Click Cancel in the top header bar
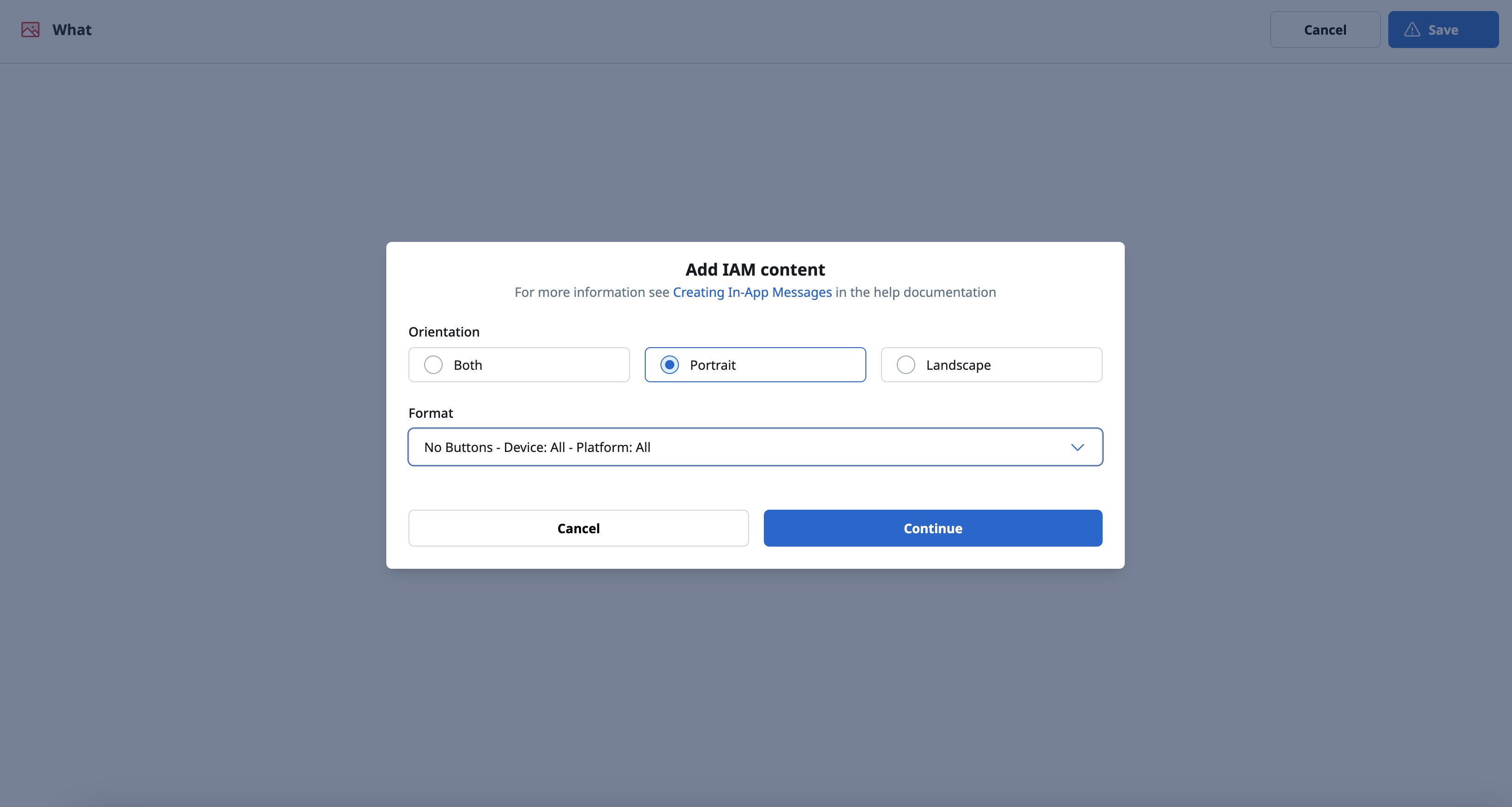This screenshot has width=1512, height=807. pyautogui.click(x=1325, y=30)
